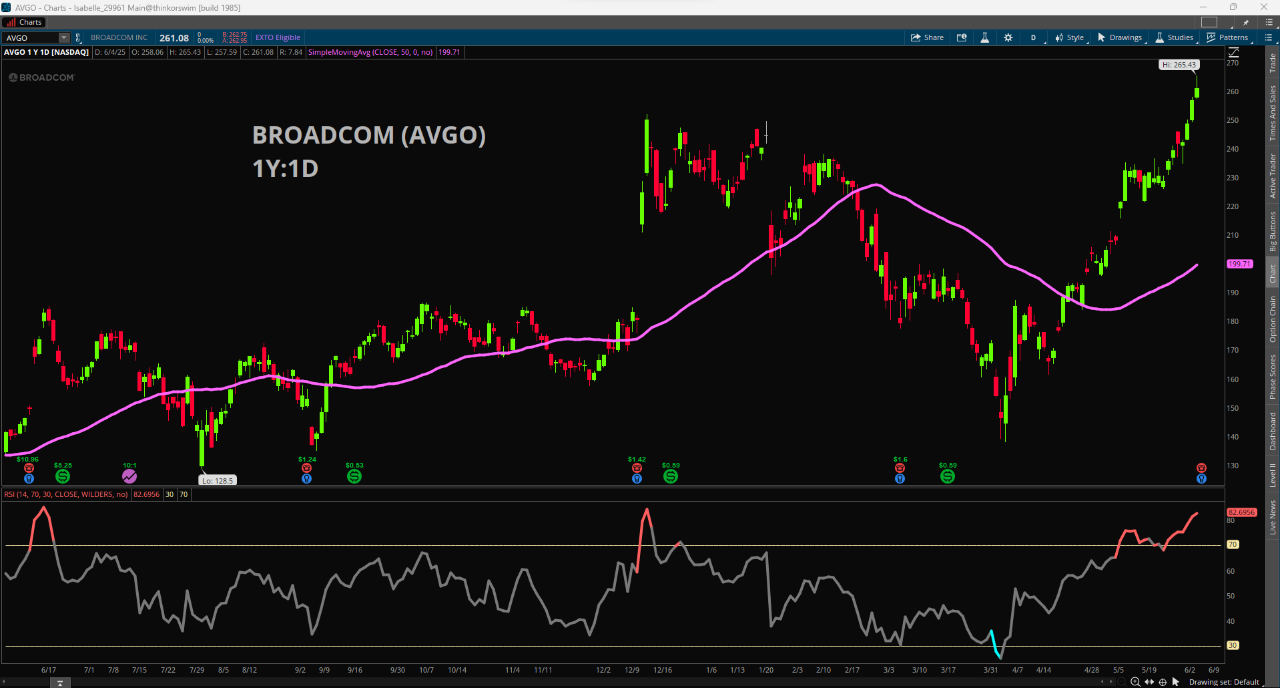Click the green dividend icon labeled $0.53
1280x688 pixels.
354,477
